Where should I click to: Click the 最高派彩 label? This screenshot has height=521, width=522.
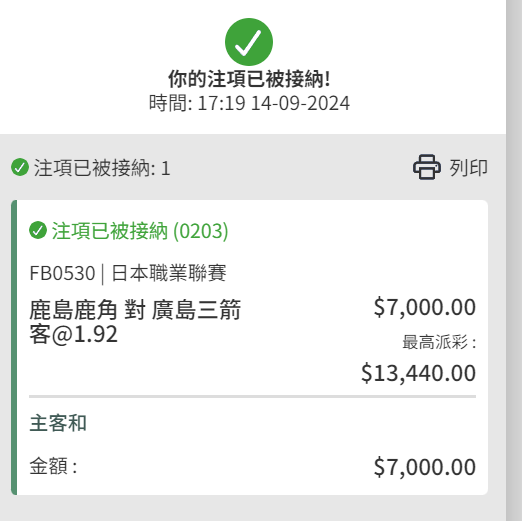[x=439, y=342]
